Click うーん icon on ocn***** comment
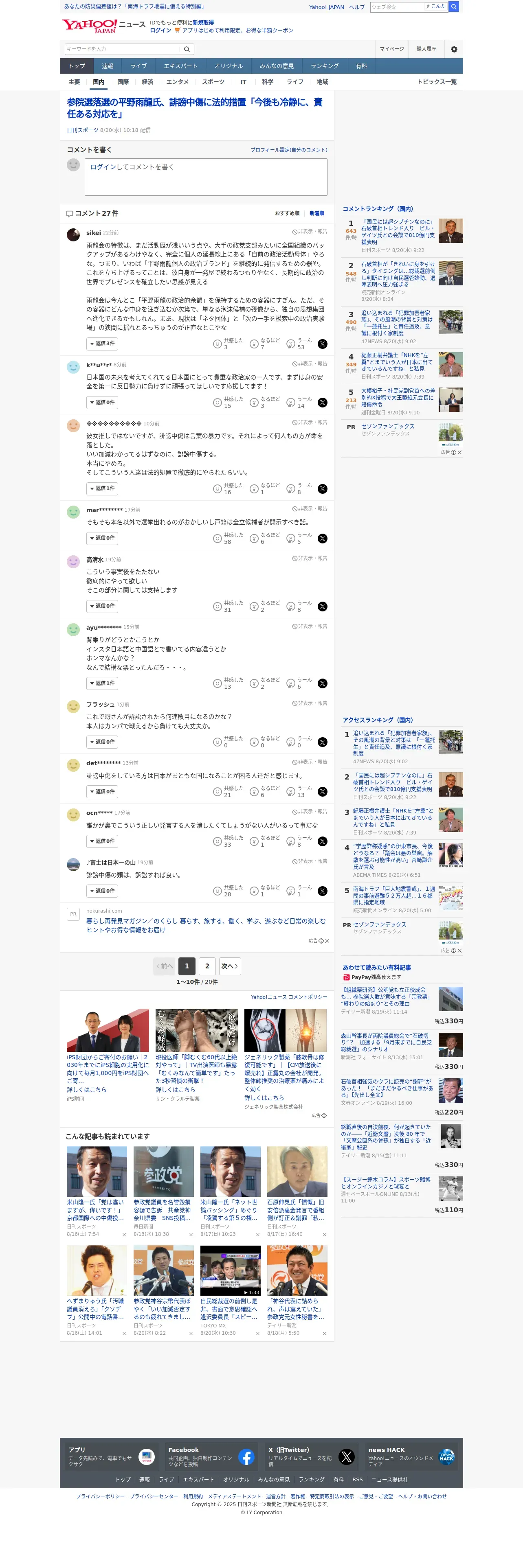 (291, 842)
